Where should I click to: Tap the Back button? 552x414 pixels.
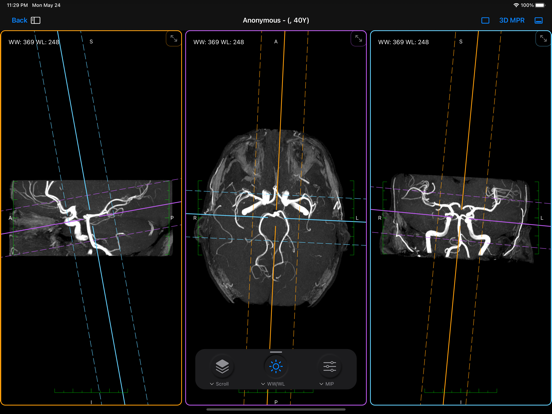(x=19, y=20)
